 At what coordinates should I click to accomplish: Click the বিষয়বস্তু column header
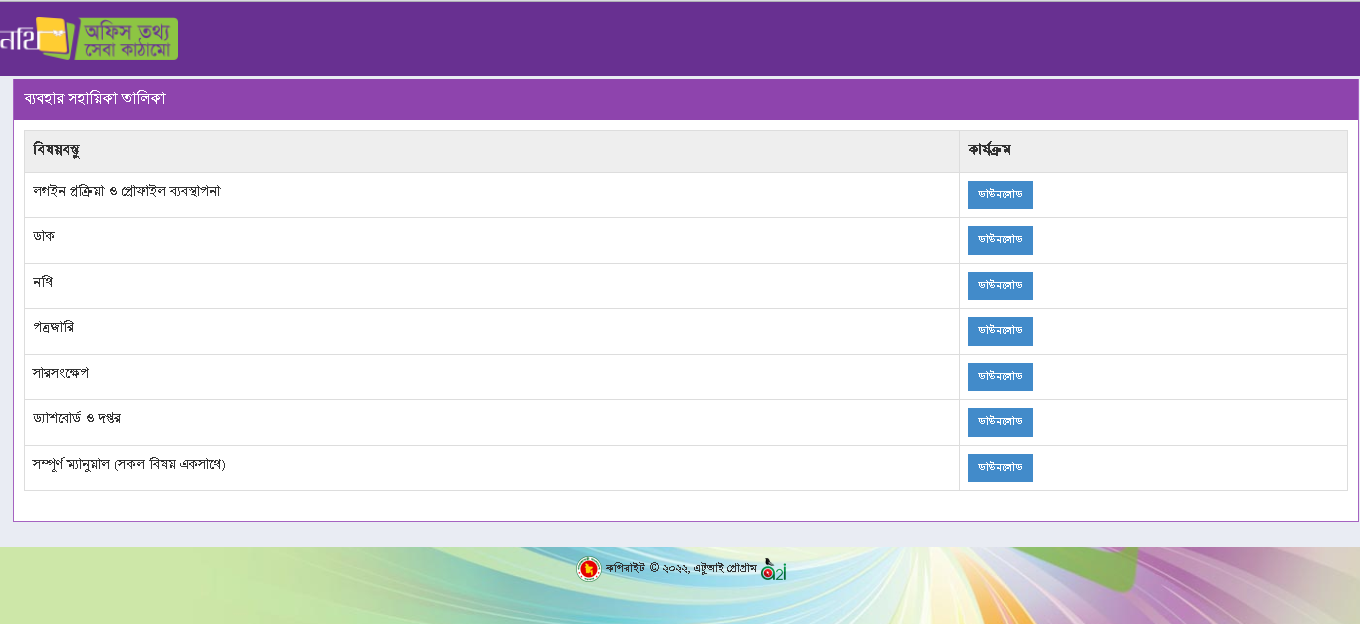tap(57, 150)
